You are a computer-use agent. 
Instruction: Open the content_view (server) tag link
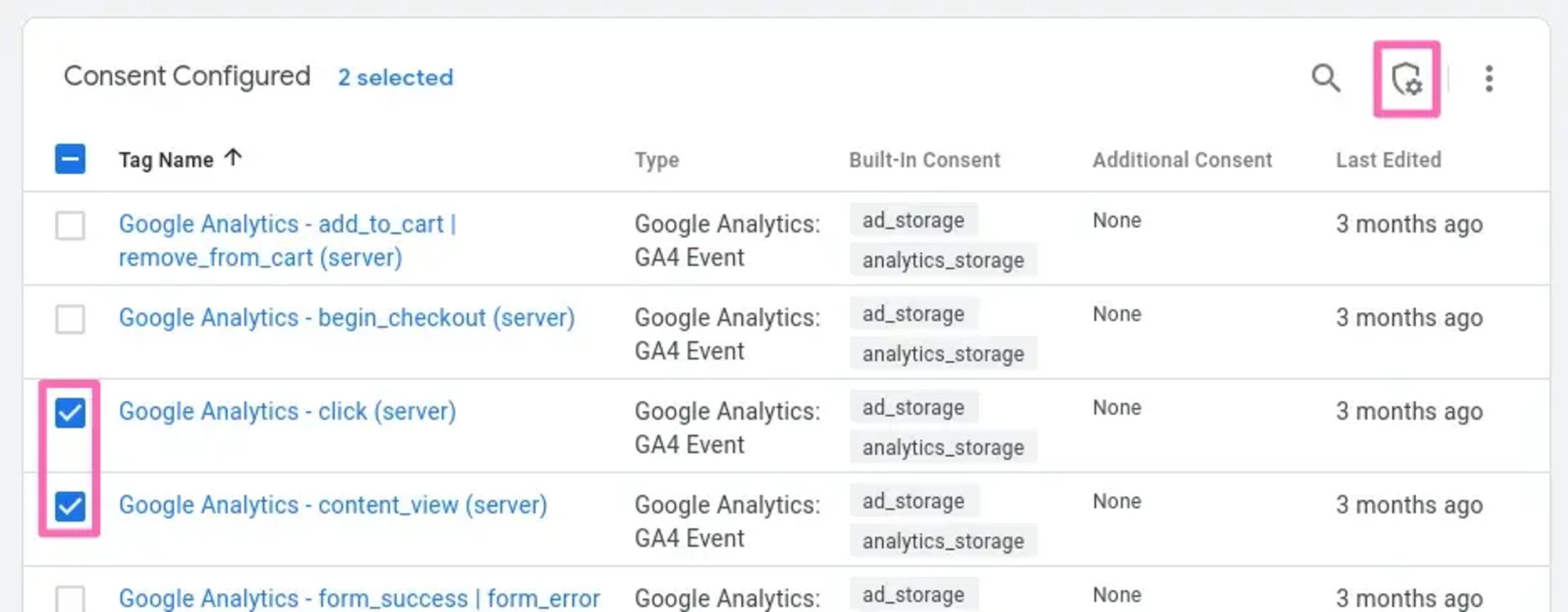(x=333, y=506)
